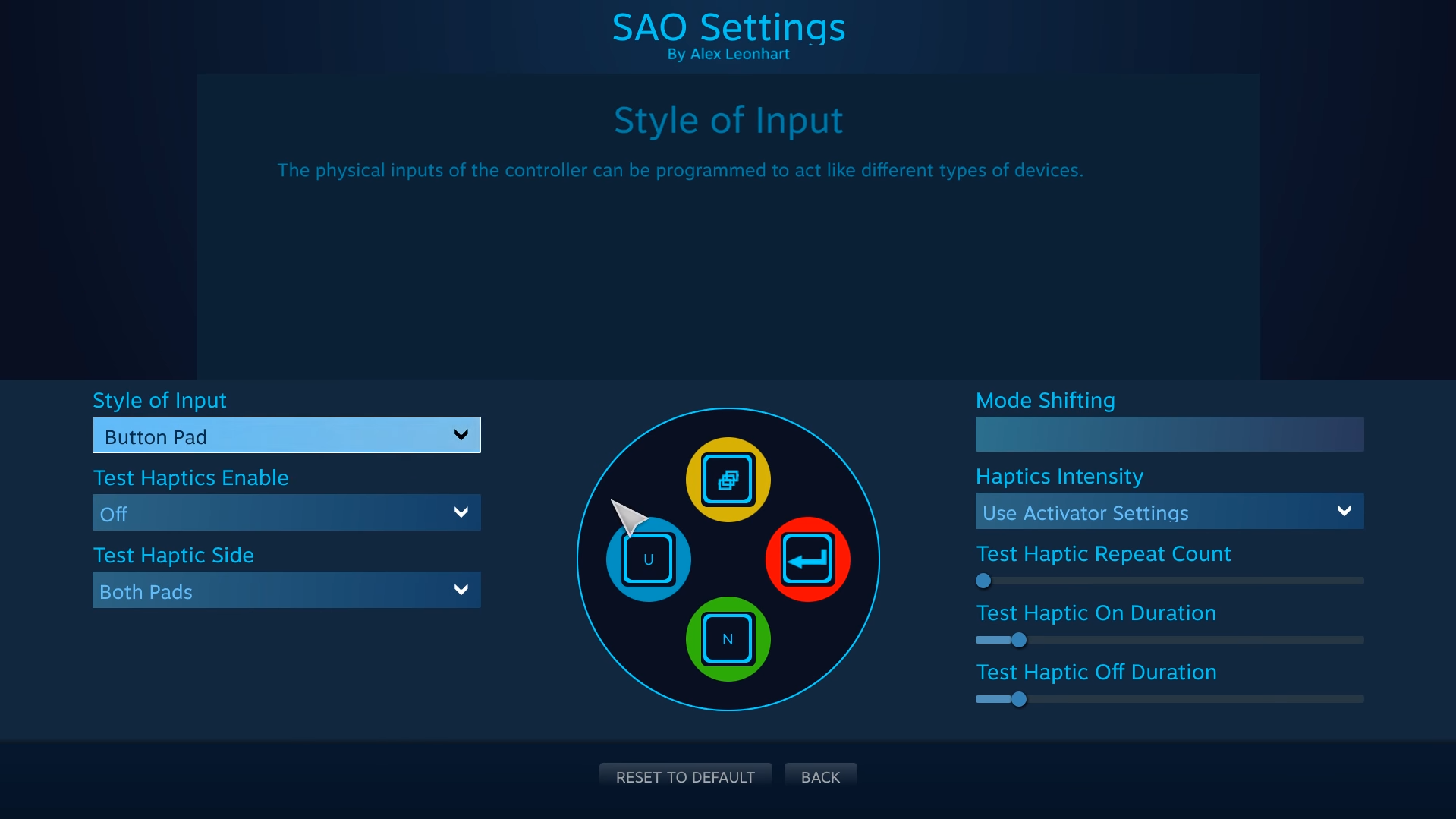Expand the Haptics Intensity dropdown
This screenshot has width=1456, height=819.
tap(1169, 512)
